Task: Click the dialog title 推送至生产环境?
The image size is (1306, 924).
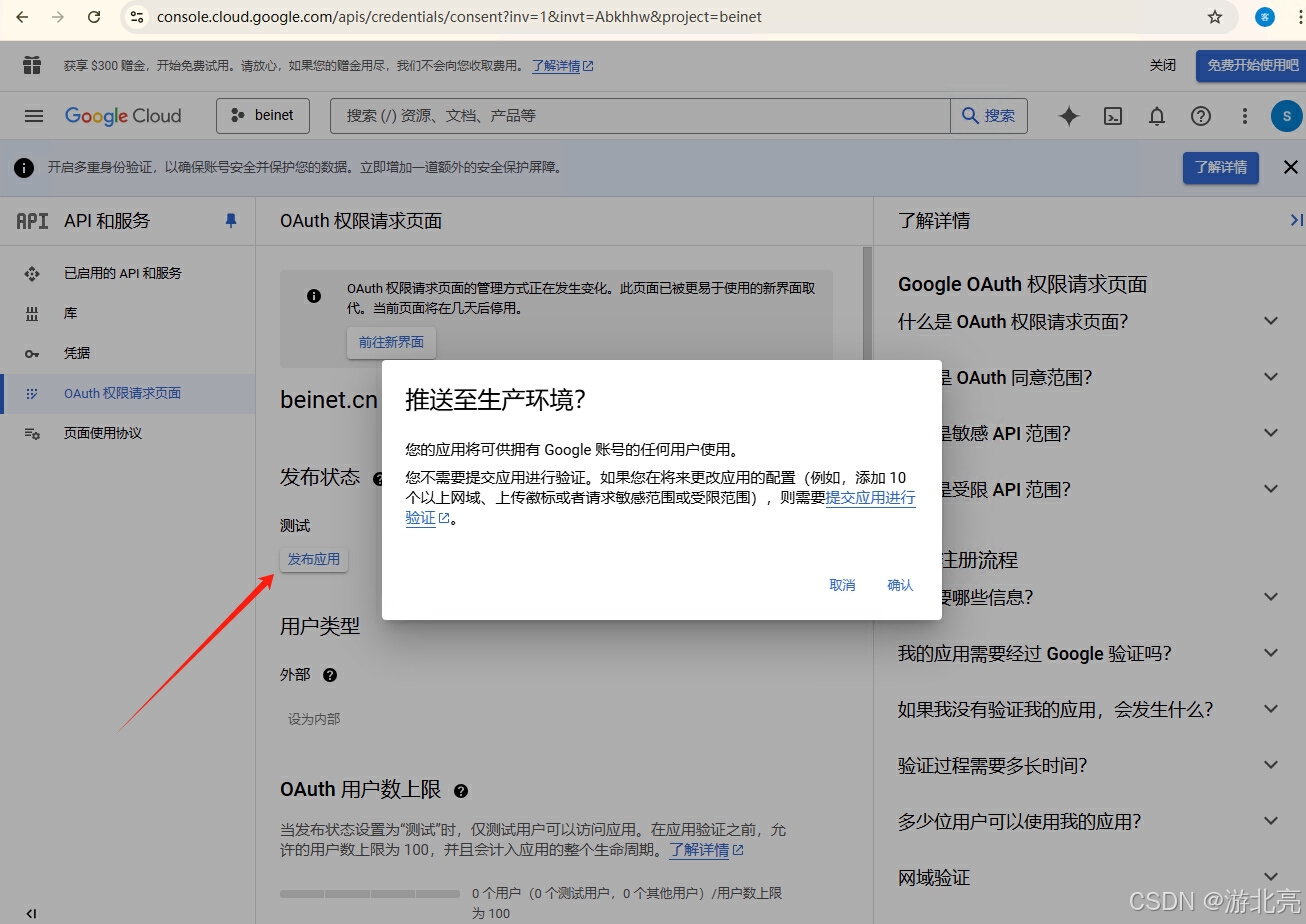Action: point(495,400)
